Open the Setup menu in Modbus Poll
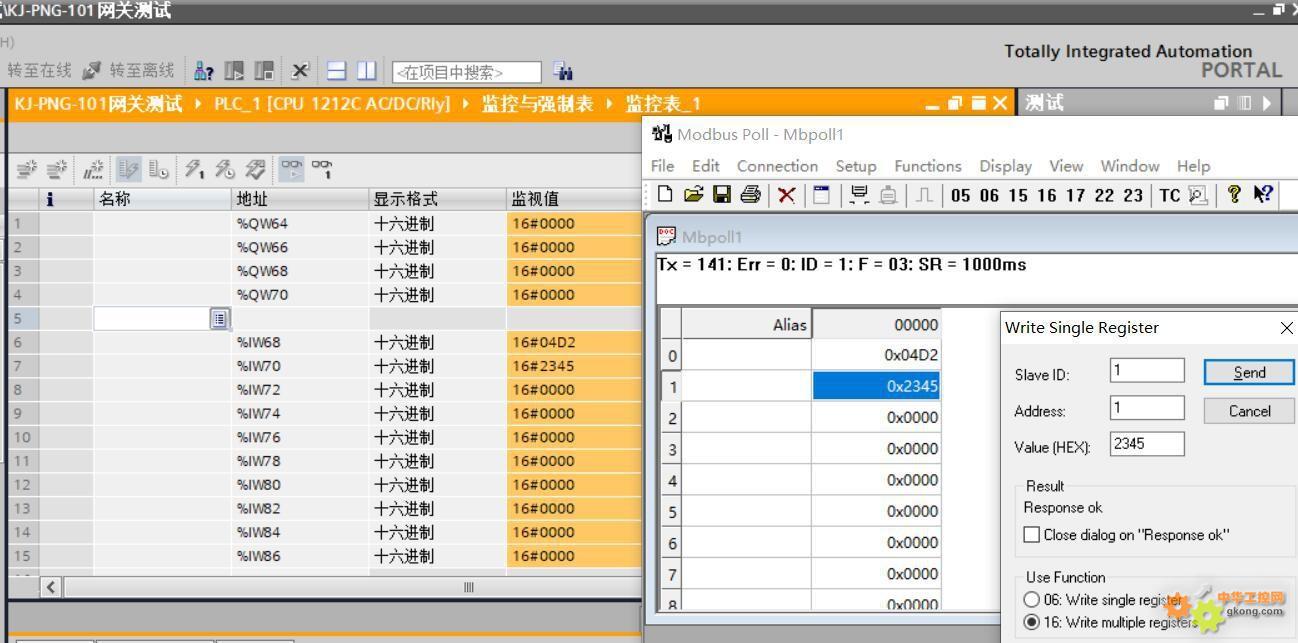The width and height of the screenshot is (1298, 643). pyautogui.click(x=855, y=166)
